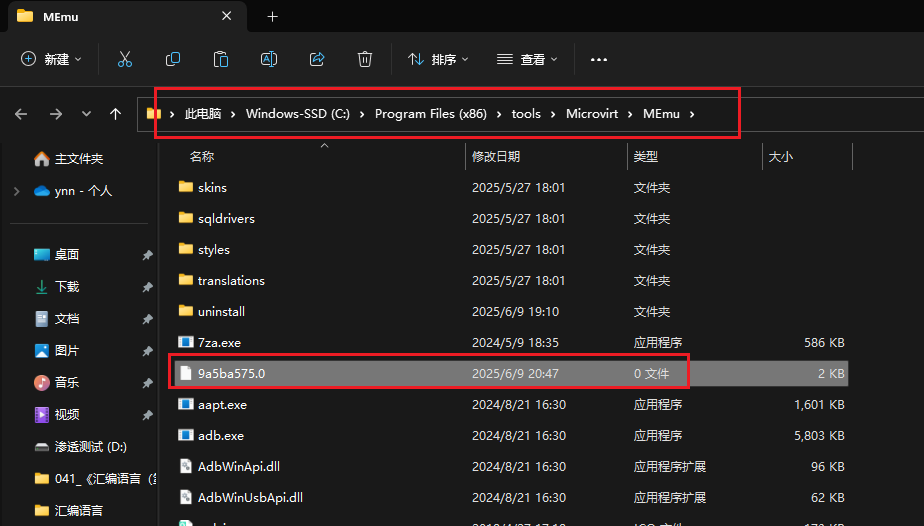Sort by 修改日期 column header
Viewport: 924px width, 526px height.
[496, 157]
